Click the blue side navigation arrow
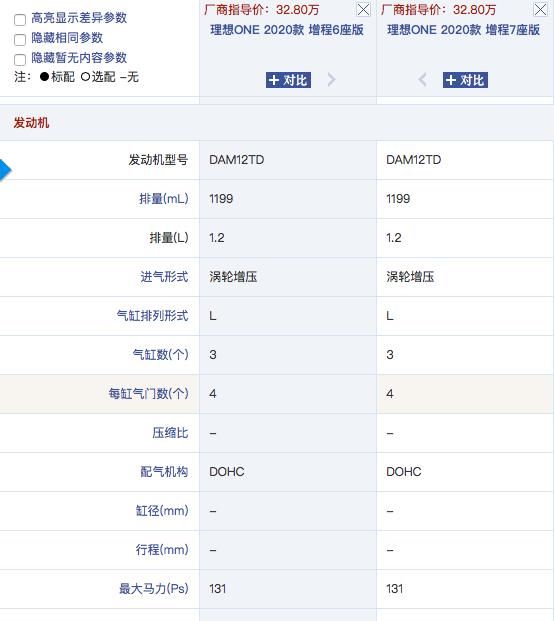This screenshot has height=621, width=554. (x=5, y=170)
